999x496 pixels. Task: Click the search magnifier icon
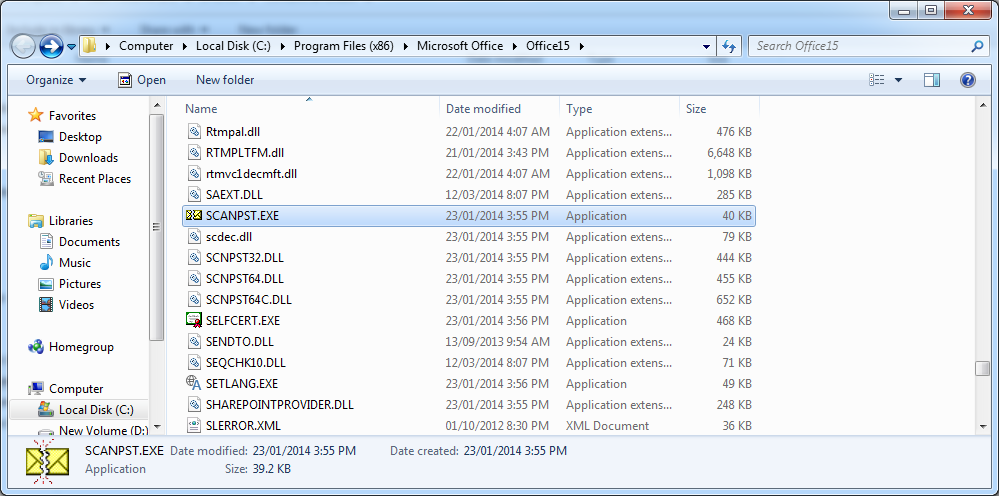tap(977, 46)
